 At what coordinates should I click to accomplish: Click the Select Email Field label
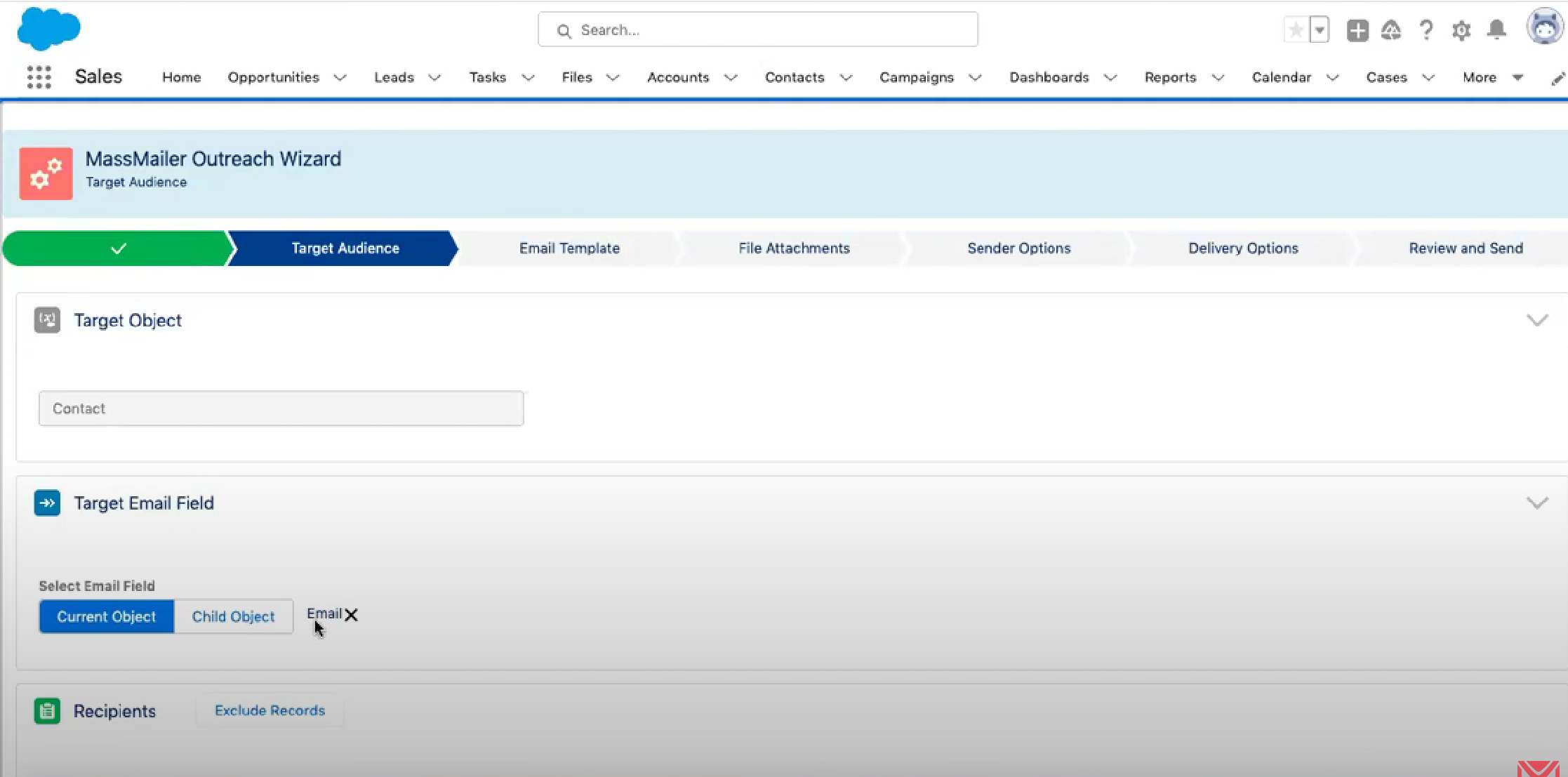(97, 586)
